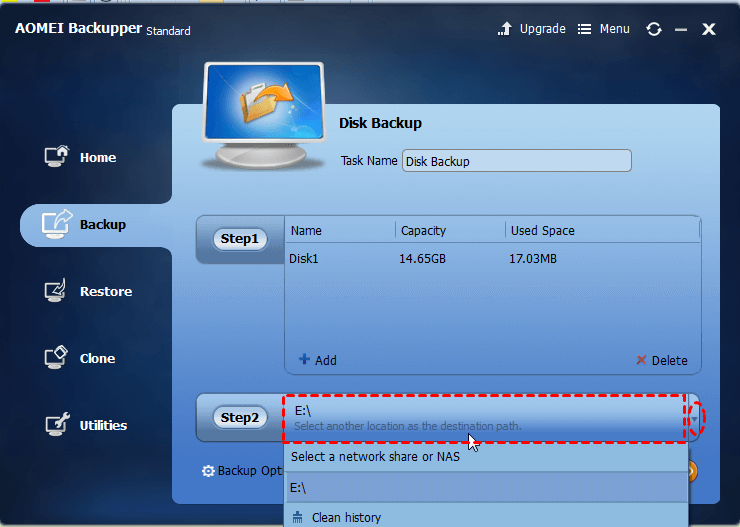The width and height of the screenshot is (740, 527).
Task: Close the AOMEI Backupper window
Action: [x=708, y=29]
